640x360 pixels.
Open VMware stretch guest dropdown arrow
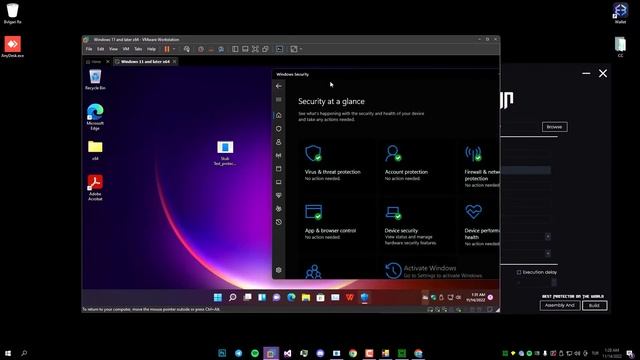(x=301, y=49)
